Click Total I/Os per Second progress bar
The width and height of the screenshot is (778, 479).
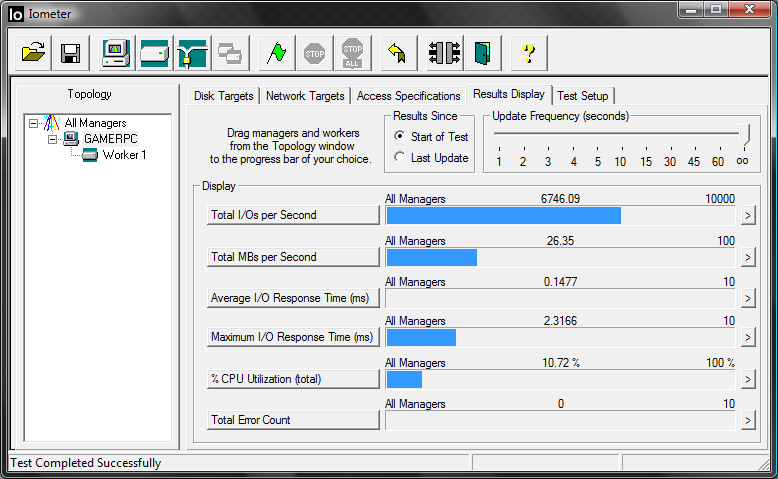click(x=560, y=215)
